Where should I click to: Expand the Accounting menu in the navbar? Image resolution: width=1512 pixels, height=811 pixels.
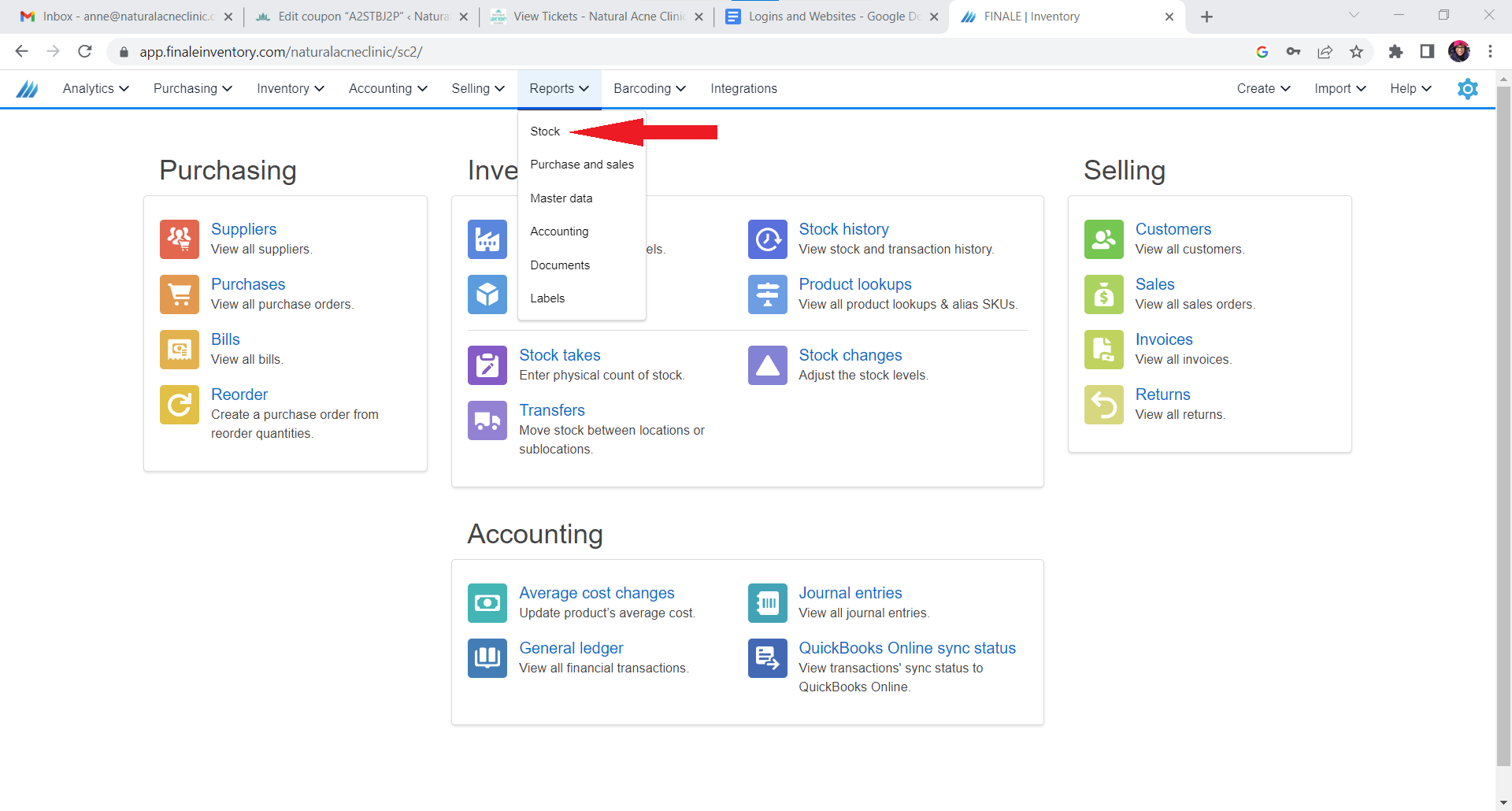click(387, 89)
